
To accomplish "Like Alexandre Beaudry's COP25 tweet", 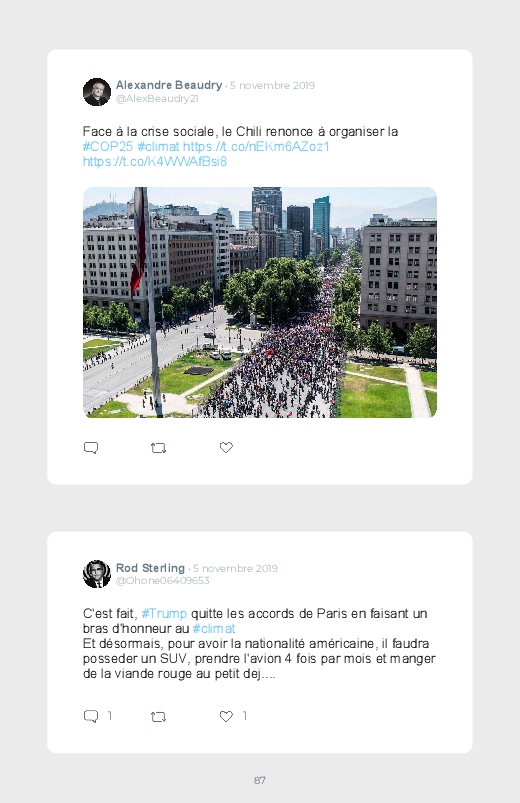I will point(226,447).
